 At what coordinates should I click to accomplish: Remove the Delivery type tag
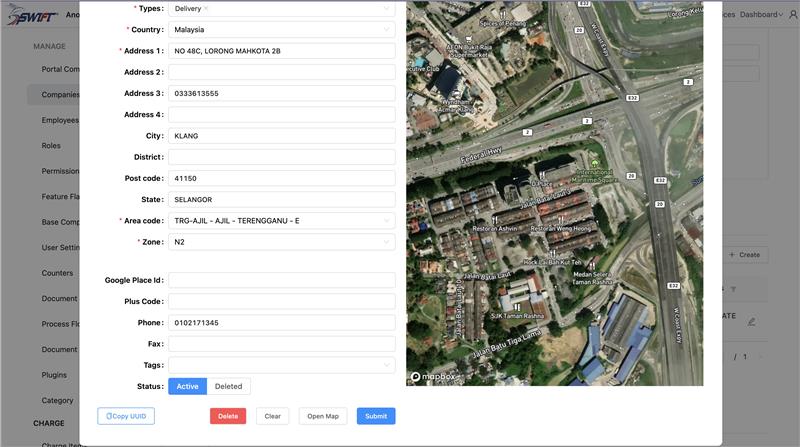(206, 8)
